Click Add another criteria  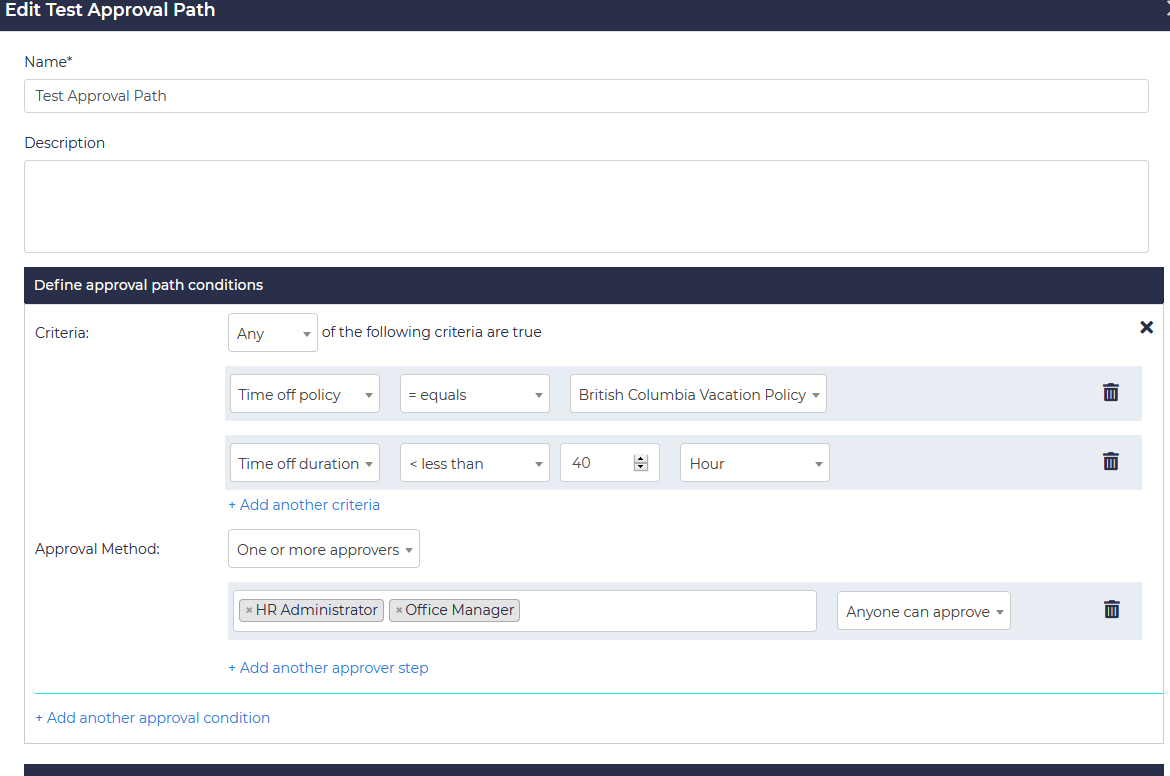pyautogui.click(x=304, y=504)
